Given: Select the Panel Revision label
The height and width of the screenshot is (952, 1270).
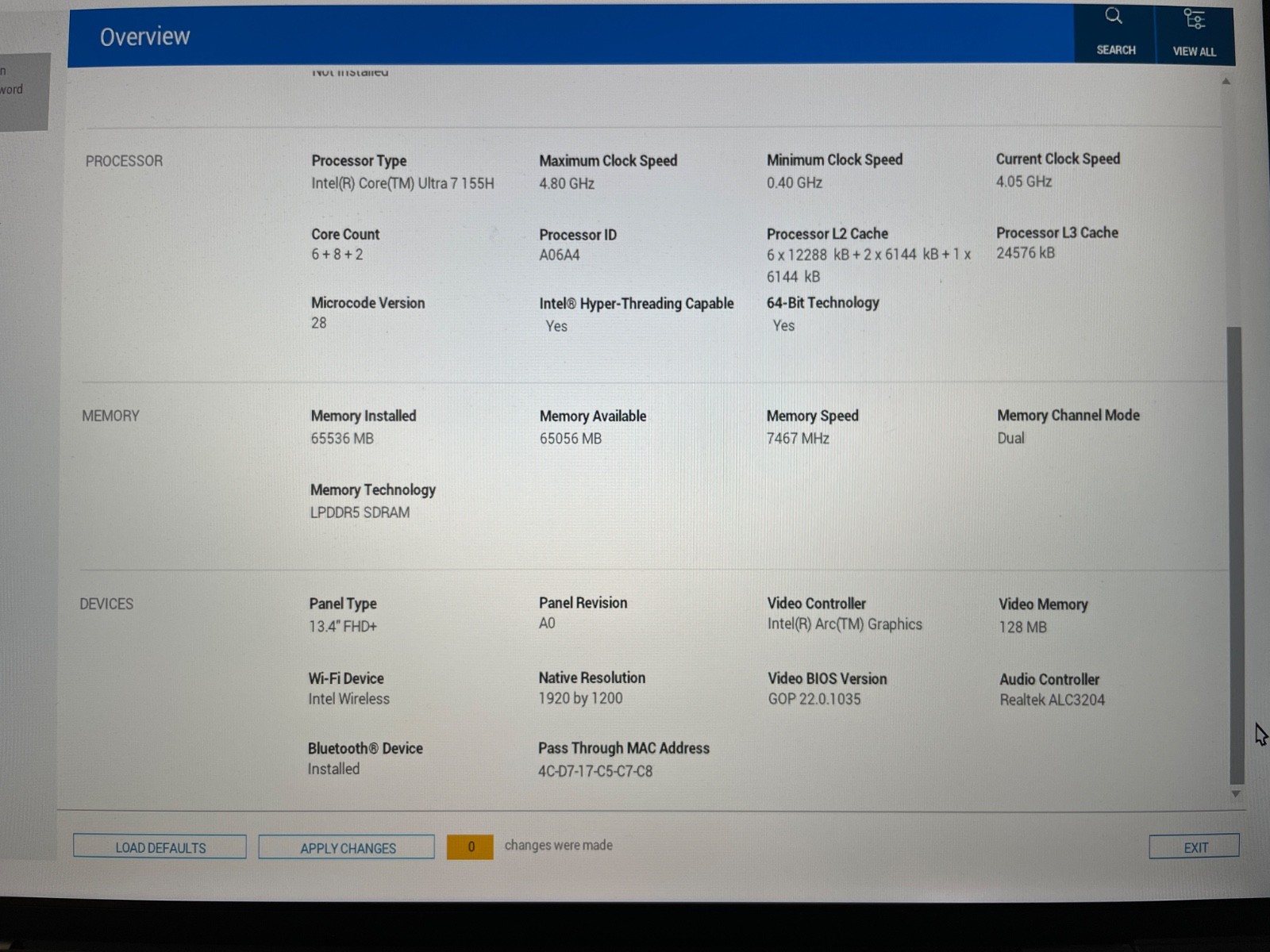Looking at the screenshot, I should click(x=583, y=603).
